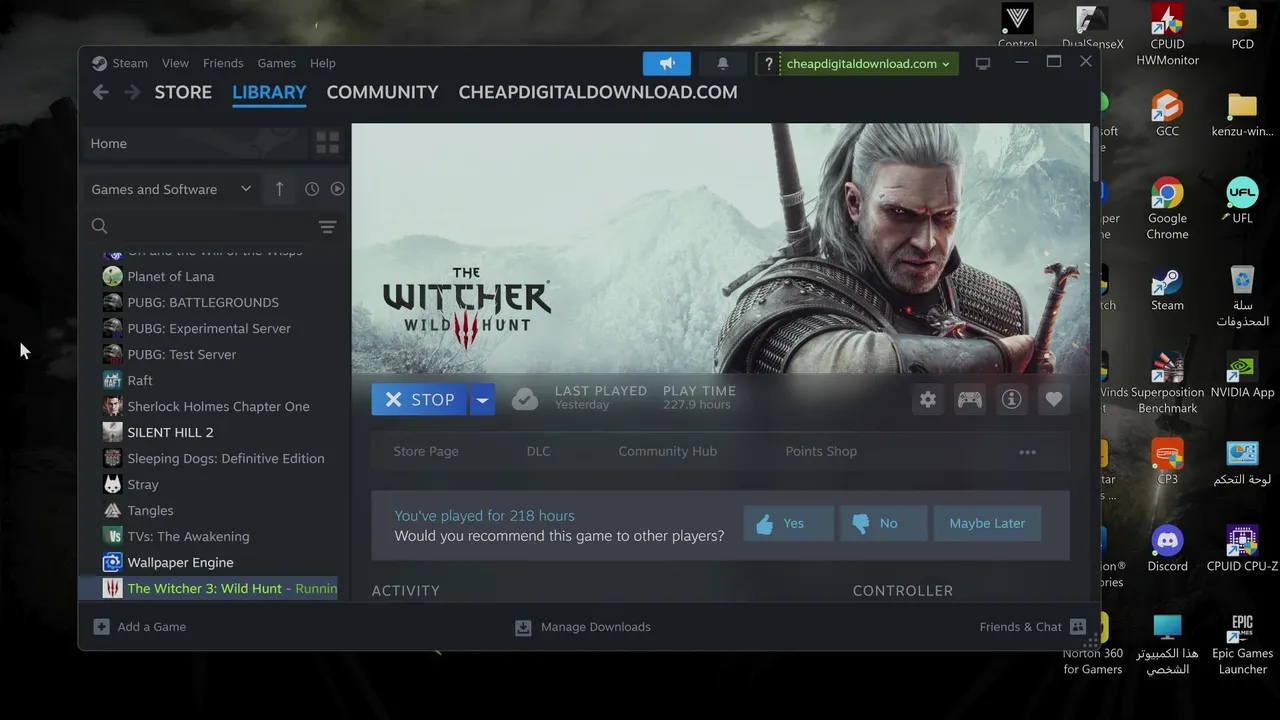The height and width of the screenshot is (720, 1280).
Task: Choose Maybe Later for review
Action: pos(987,523)
